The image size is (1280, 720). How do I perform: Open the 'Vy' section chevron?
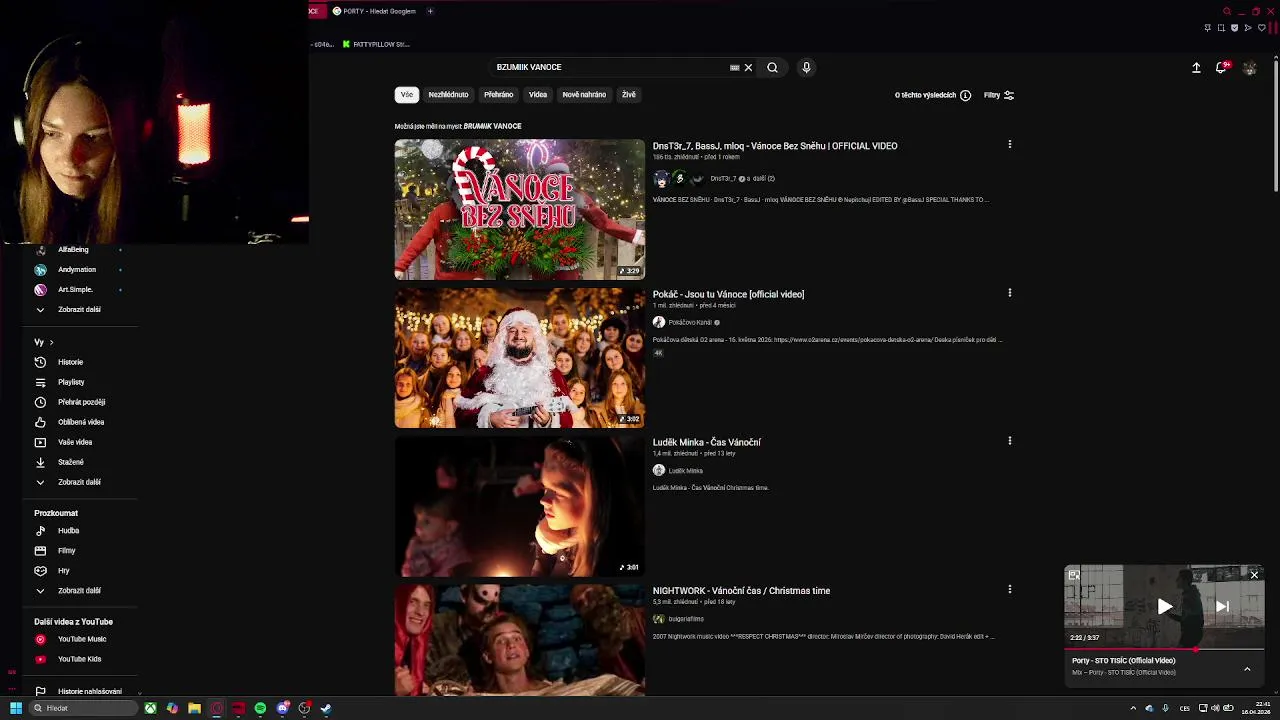tap(51, 342)
